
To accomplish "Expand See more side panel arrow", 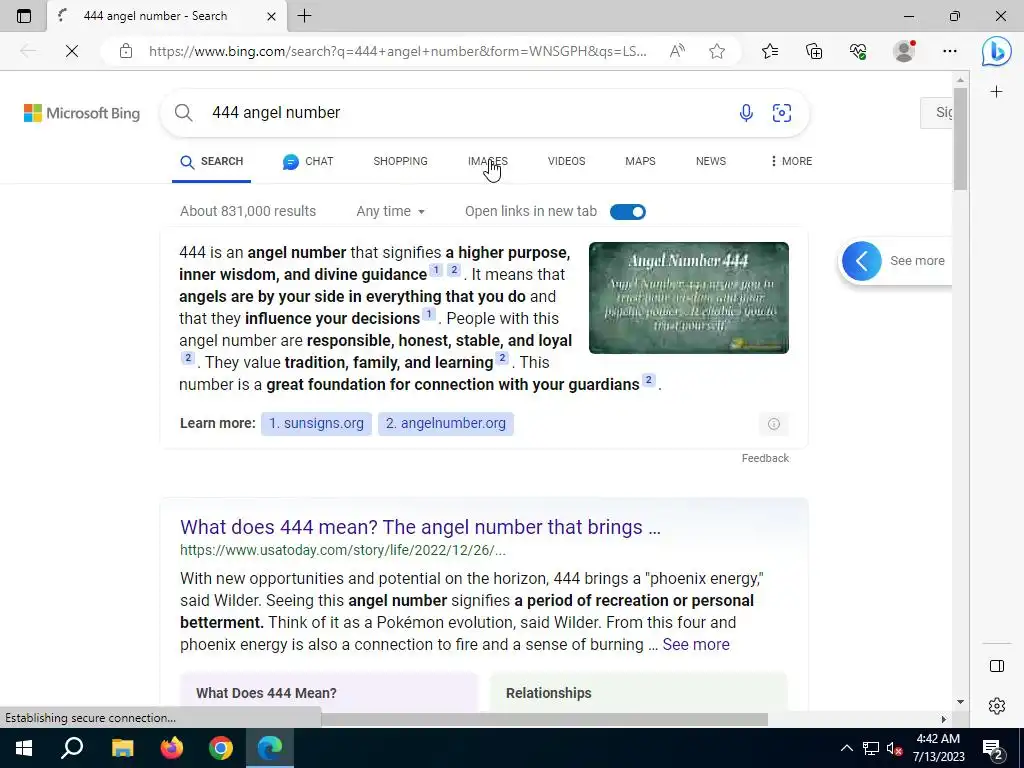I will (x=861, y=261).
